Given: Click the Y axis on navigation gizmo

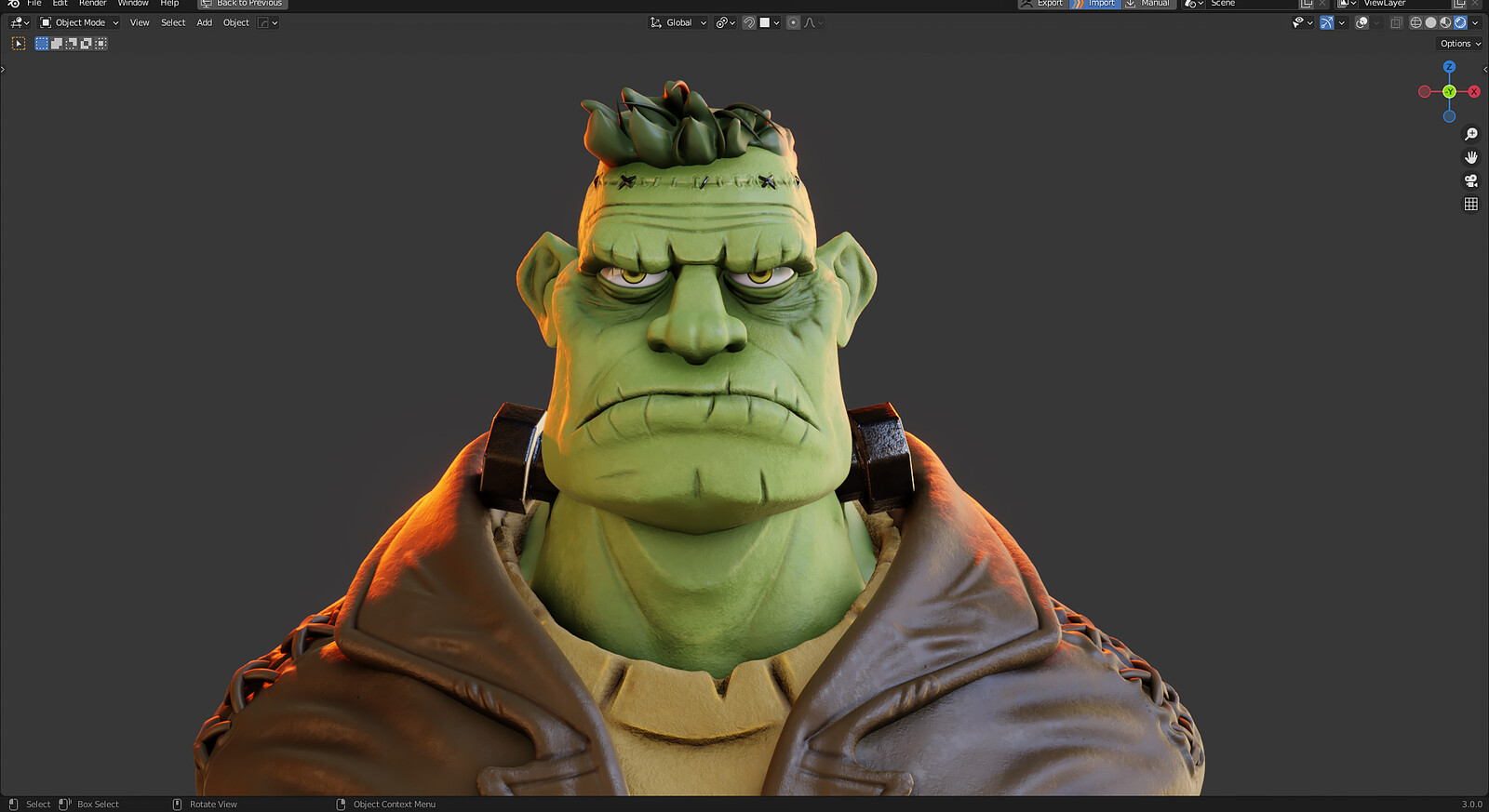Looking at the screenshot, I should point(1449,91).
